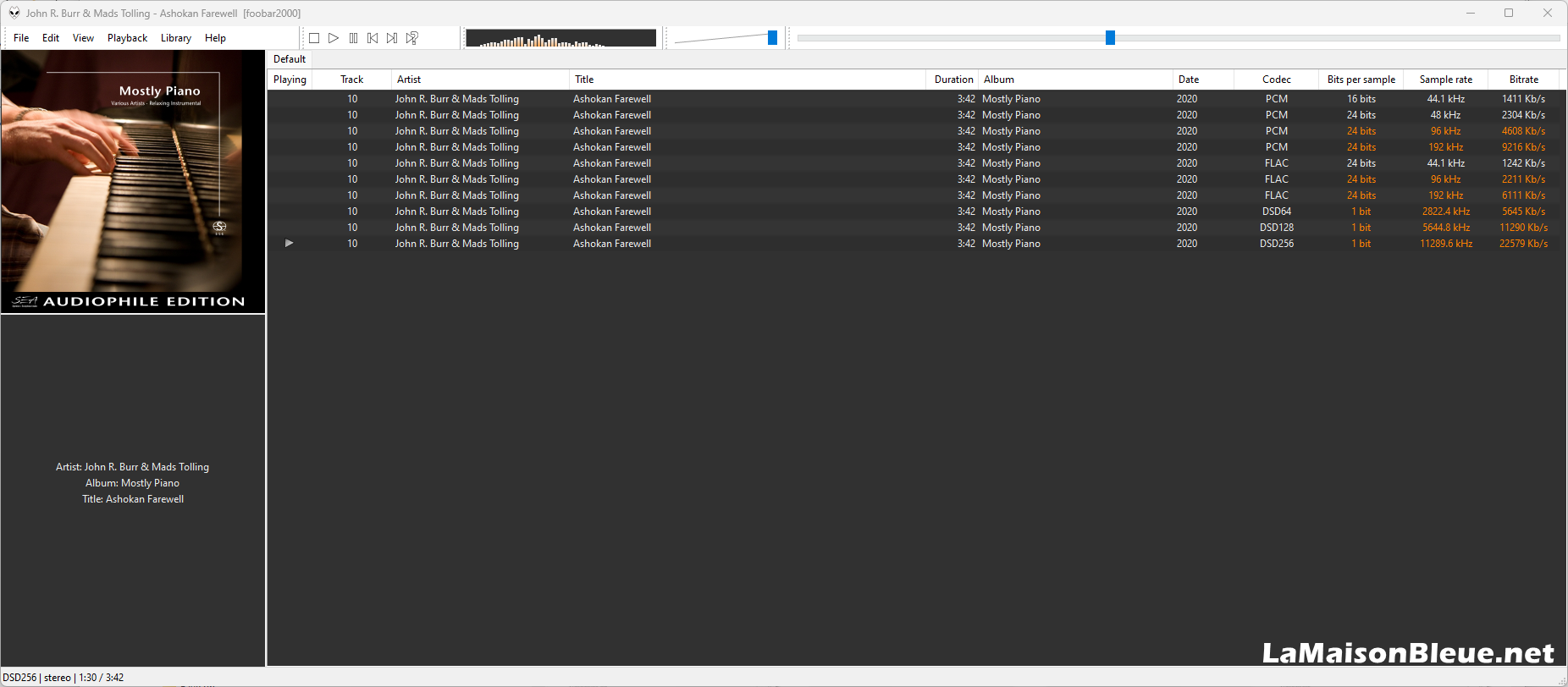The image size is (1568, 687).
Task: Stop playback with the Stop button
Action: (x=314, y=38)
